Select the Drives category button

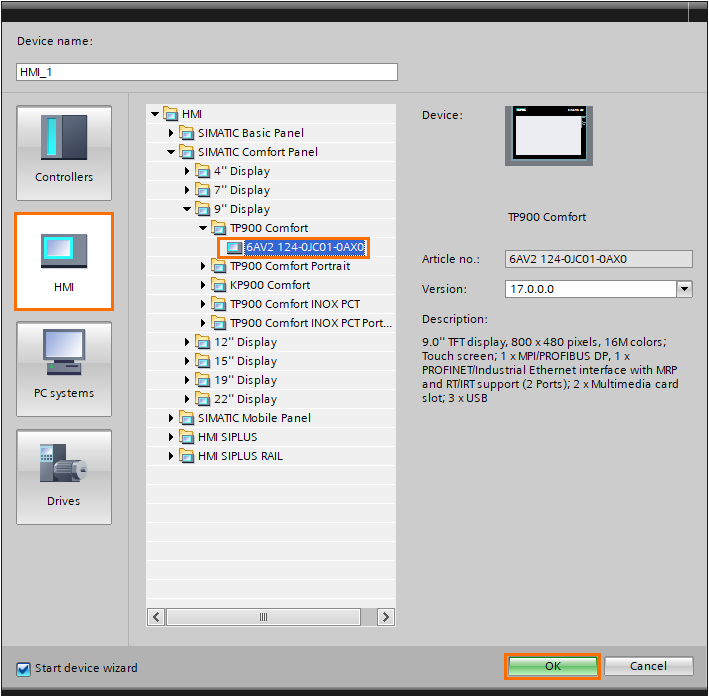[64, 477]
